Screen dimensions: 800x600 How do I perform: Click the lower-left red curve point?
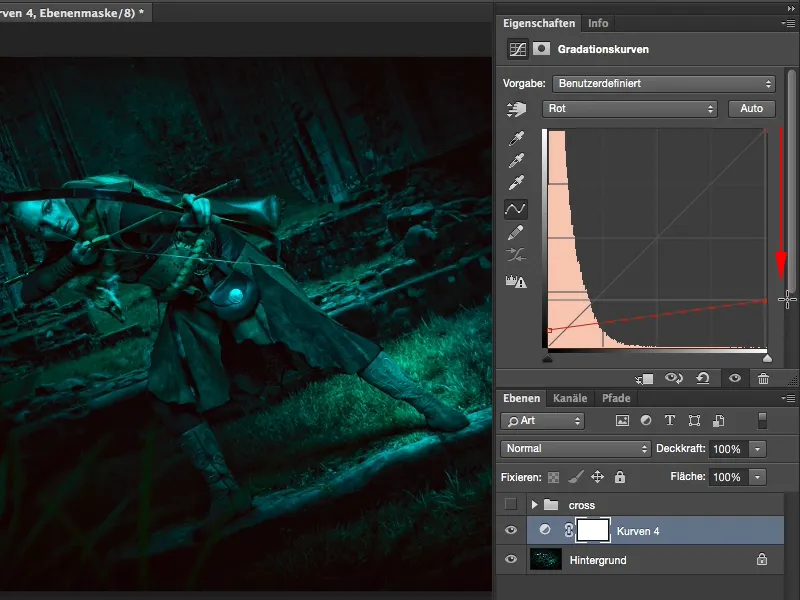point(549,331)
